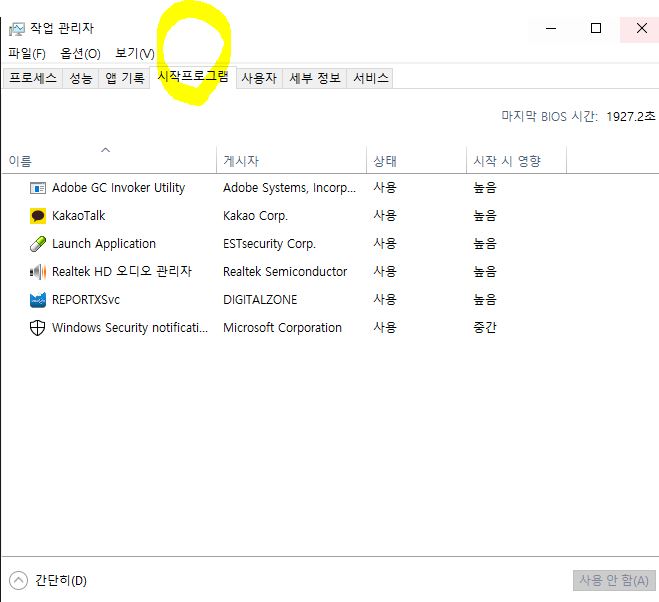
Task: Select the REPORTXSvc entry name
Action: point(86,300)
